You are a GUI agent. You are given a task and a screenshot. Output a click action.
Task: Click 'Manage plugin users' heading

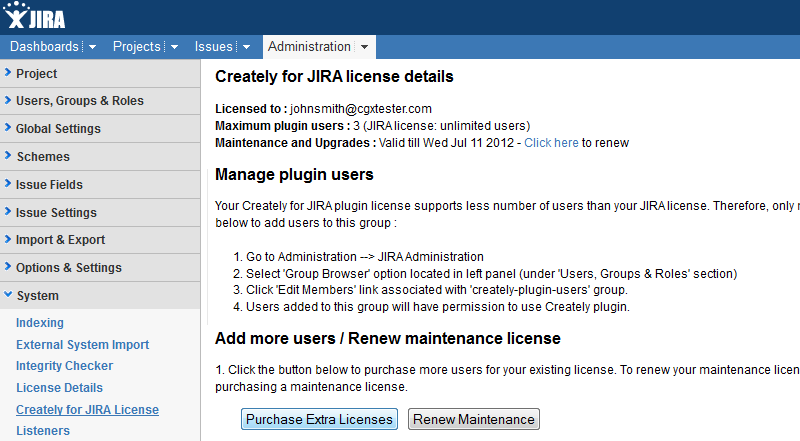tap(294, 175)
